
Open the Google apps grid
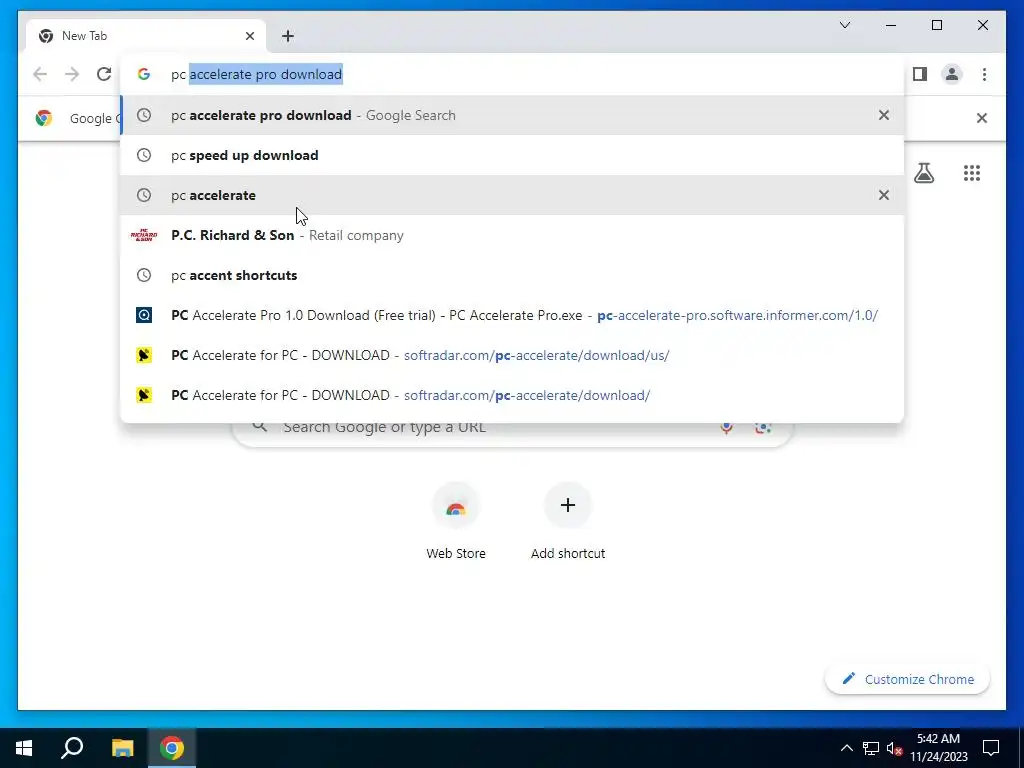[x=972, y=173]
